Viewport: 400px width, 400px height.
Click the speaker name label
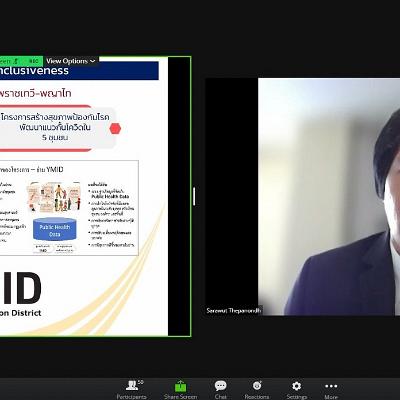(234, 310)
